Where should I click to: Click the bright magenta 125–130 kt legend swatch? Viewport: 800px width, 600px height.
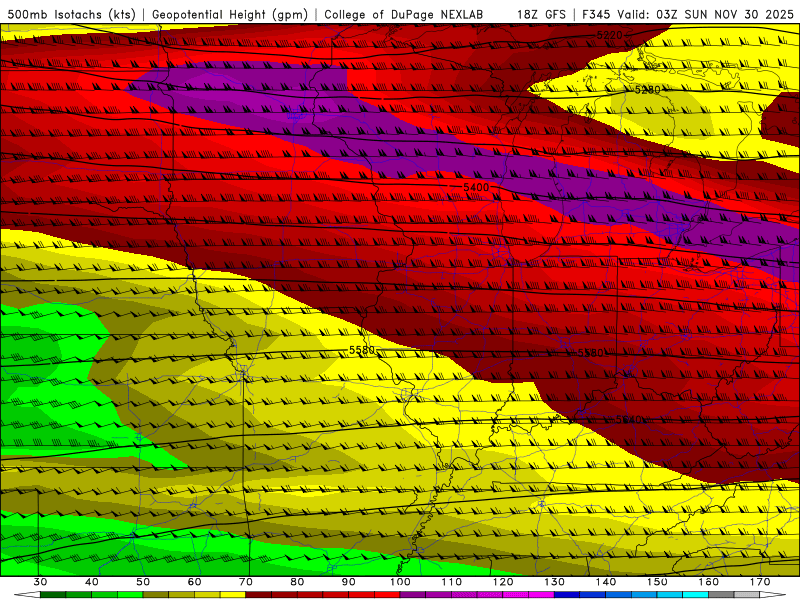pos(541,595)
